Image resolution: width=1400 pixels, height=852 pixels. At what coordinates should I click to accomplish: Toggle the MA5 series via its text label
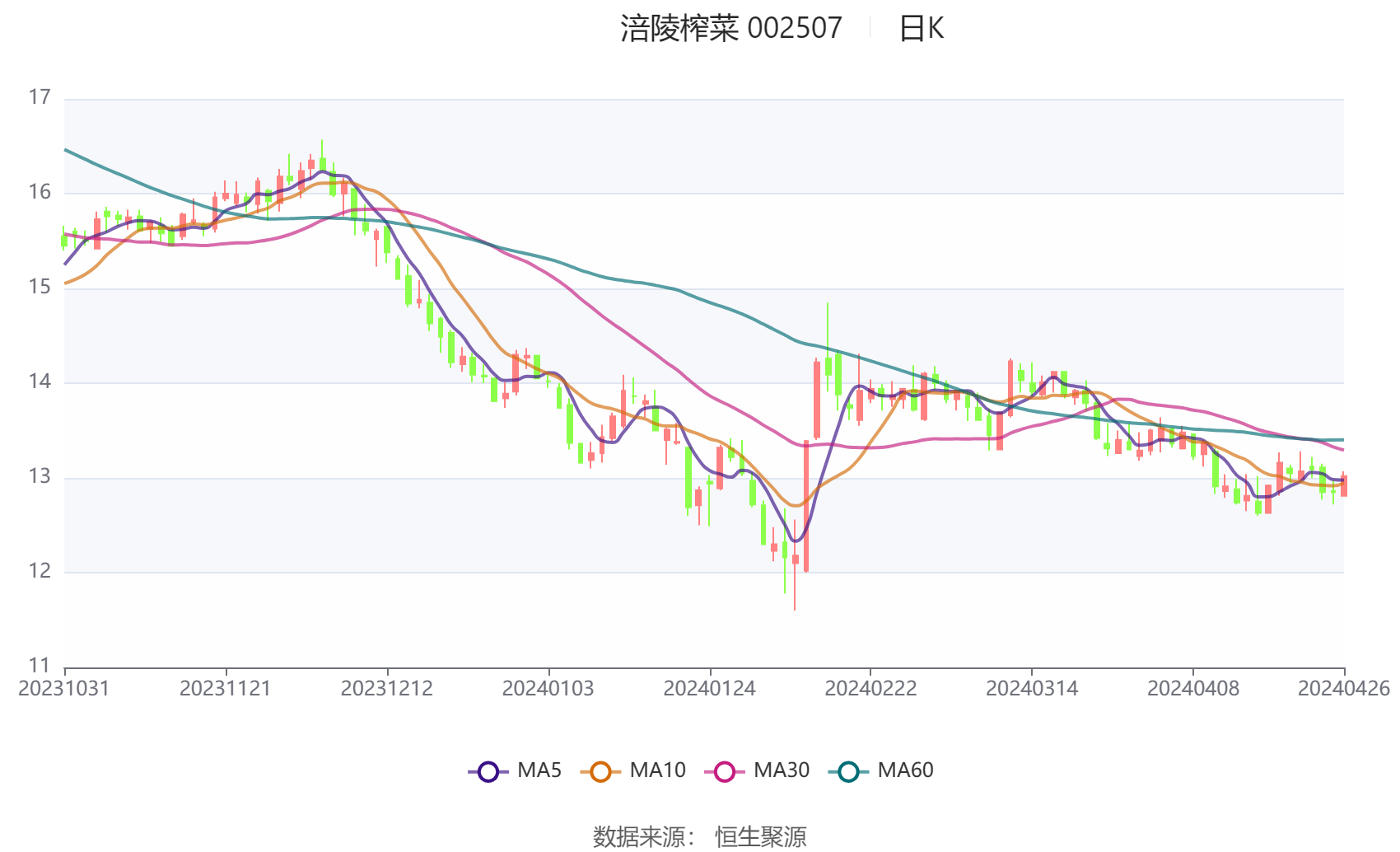pos(539,770)
